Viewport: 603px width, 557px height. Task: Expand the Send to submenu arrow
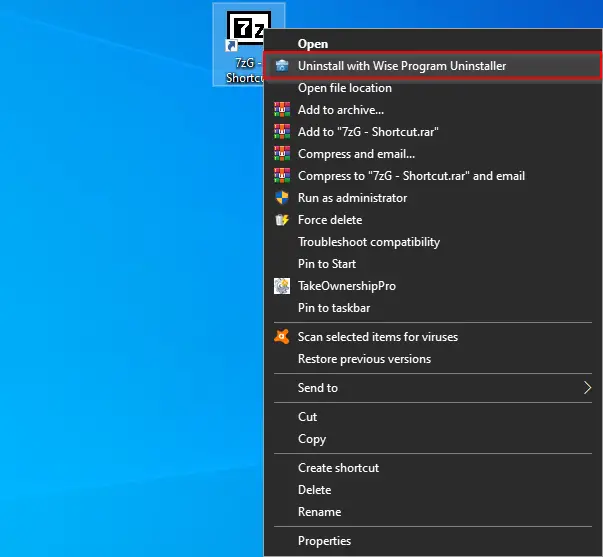point(587,388)
